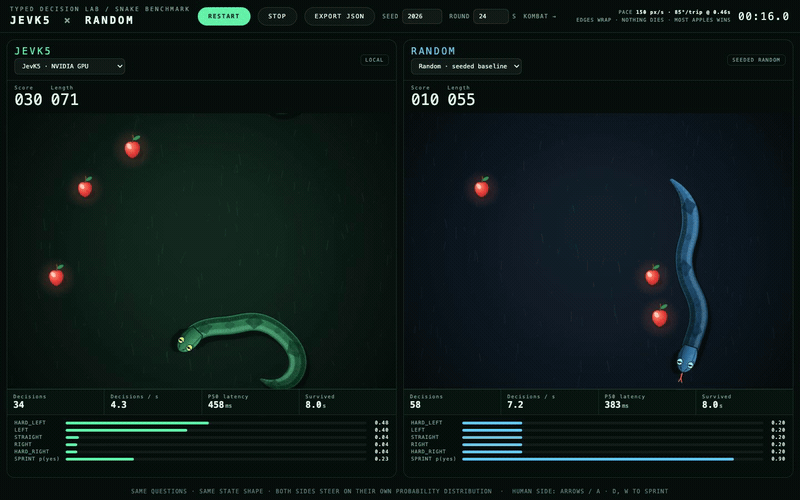
Task: Click the SEEDED RANDOM badge
Action: coord(756,60)
